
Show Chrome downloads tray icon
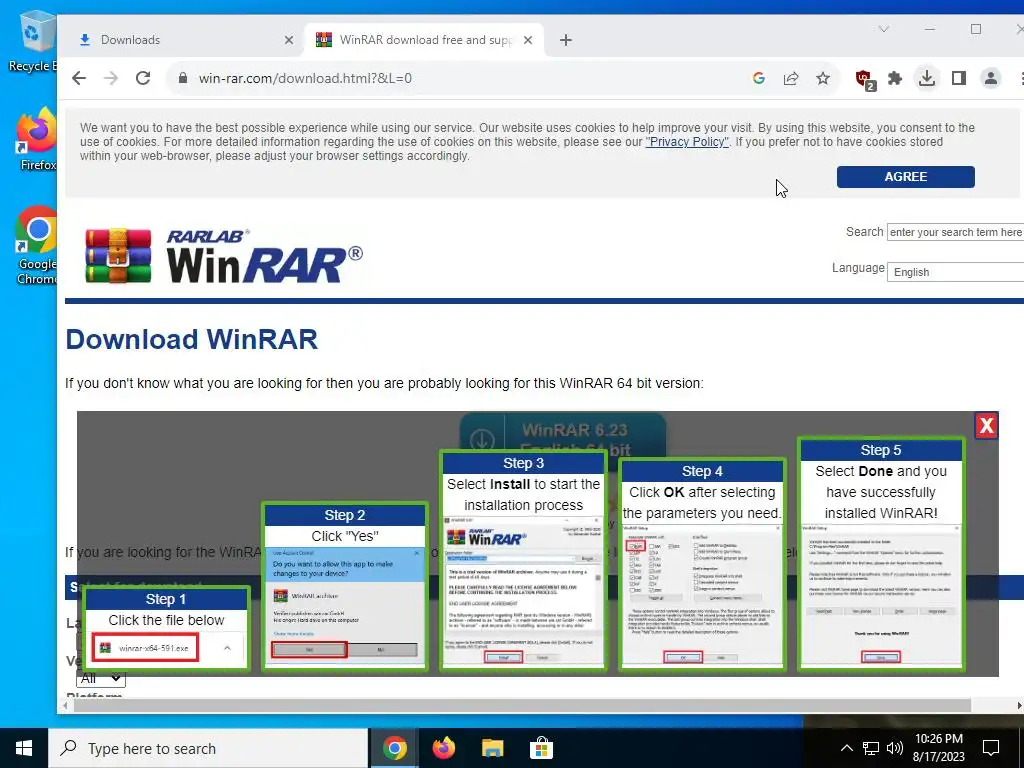click(927, 78)
